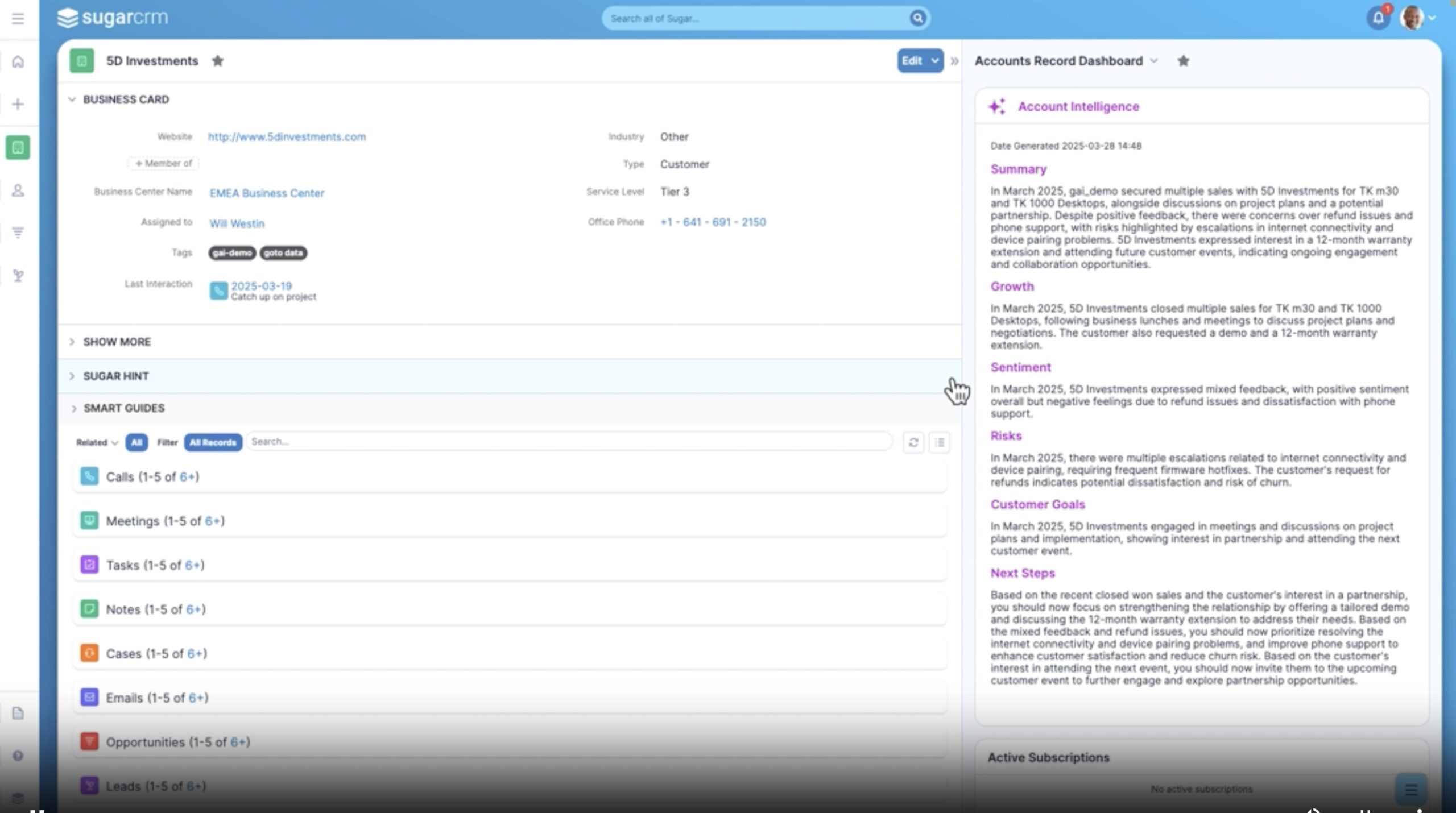This screenshot has height=813, width=1456.
Task: Go to Home in the sidebar
Action: 18,61
